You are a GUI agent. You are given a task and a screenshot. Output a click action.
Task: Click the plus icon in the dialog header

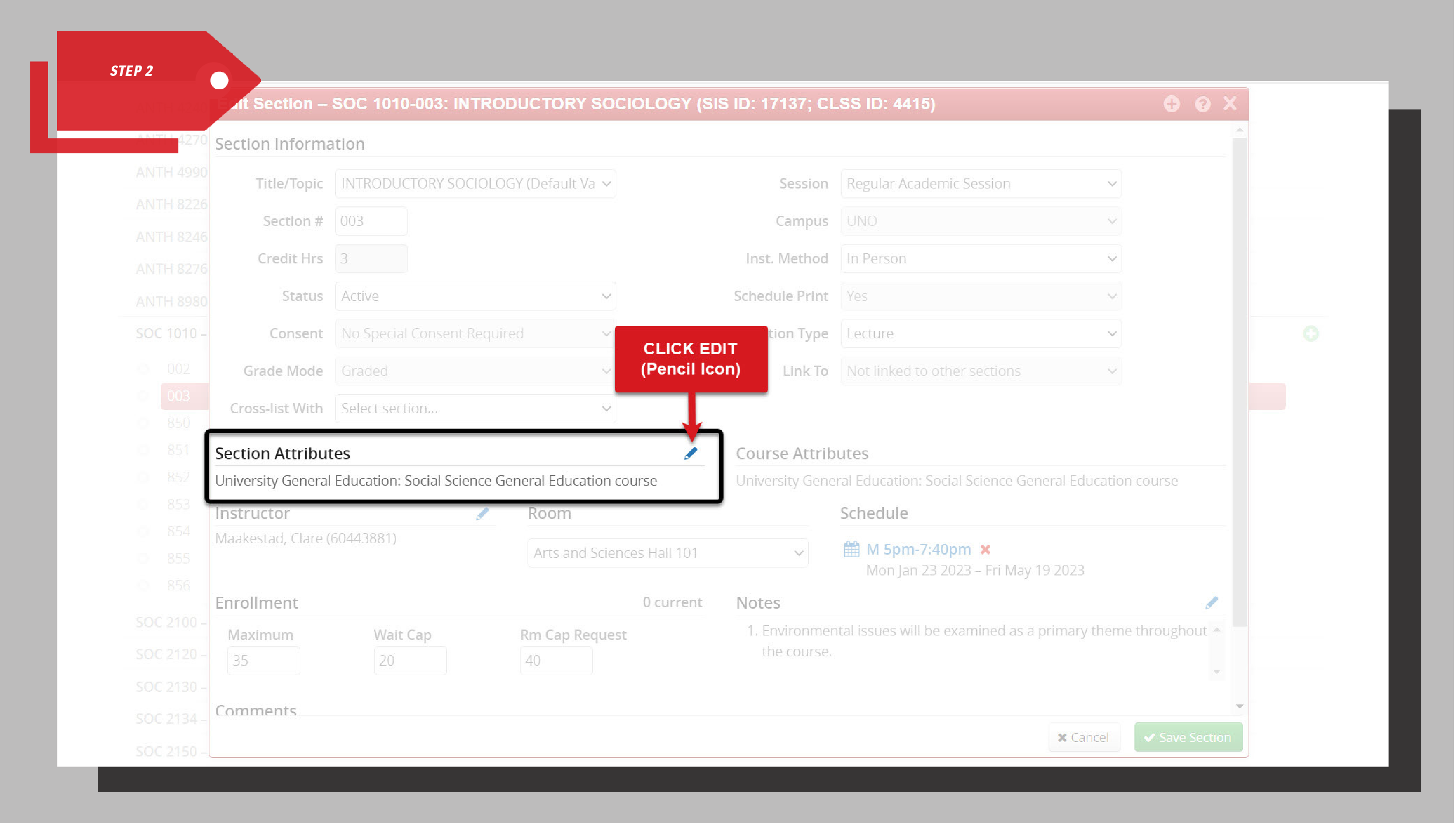[1171, 104]
